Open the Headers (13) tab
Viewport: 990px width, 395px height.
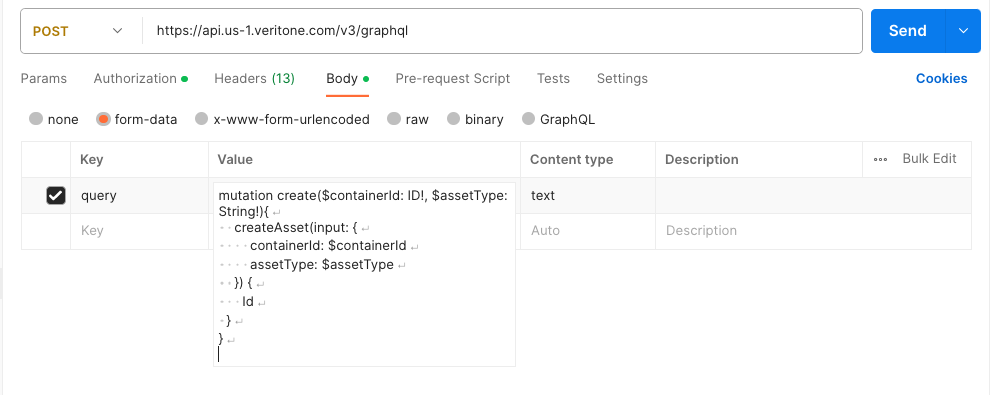(x=254, y=79)
